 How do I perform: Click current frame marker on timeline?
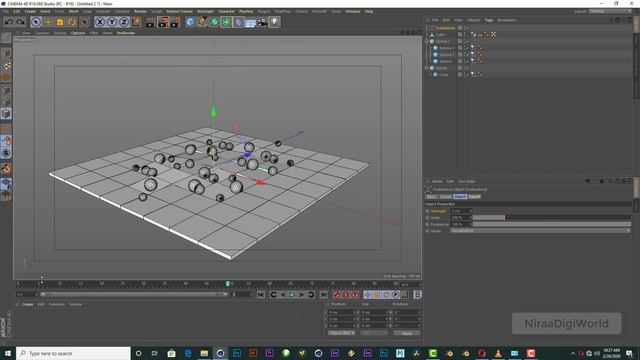pos(228,283)
